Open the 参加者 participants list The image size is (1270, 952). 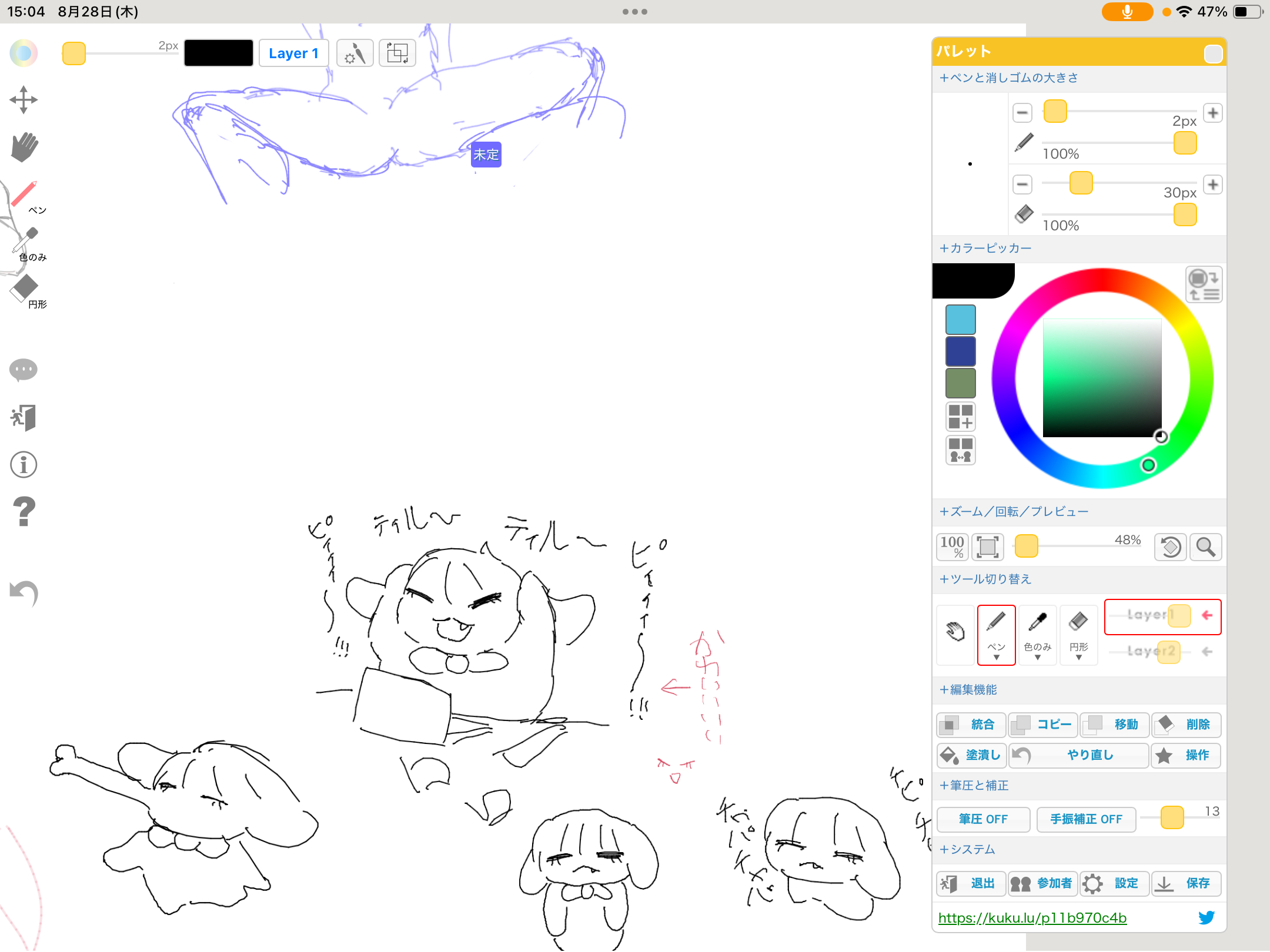click(1043, 884)
